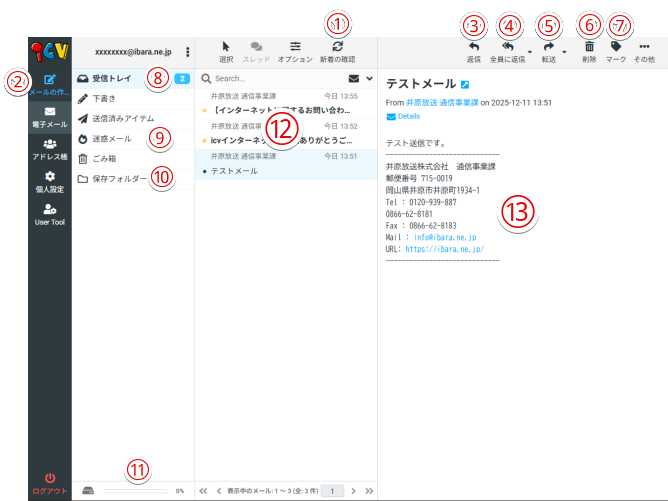This screenshot has height=501, width=668.
Task: Click the ログアウト power icon
Action: click(50, 479)
